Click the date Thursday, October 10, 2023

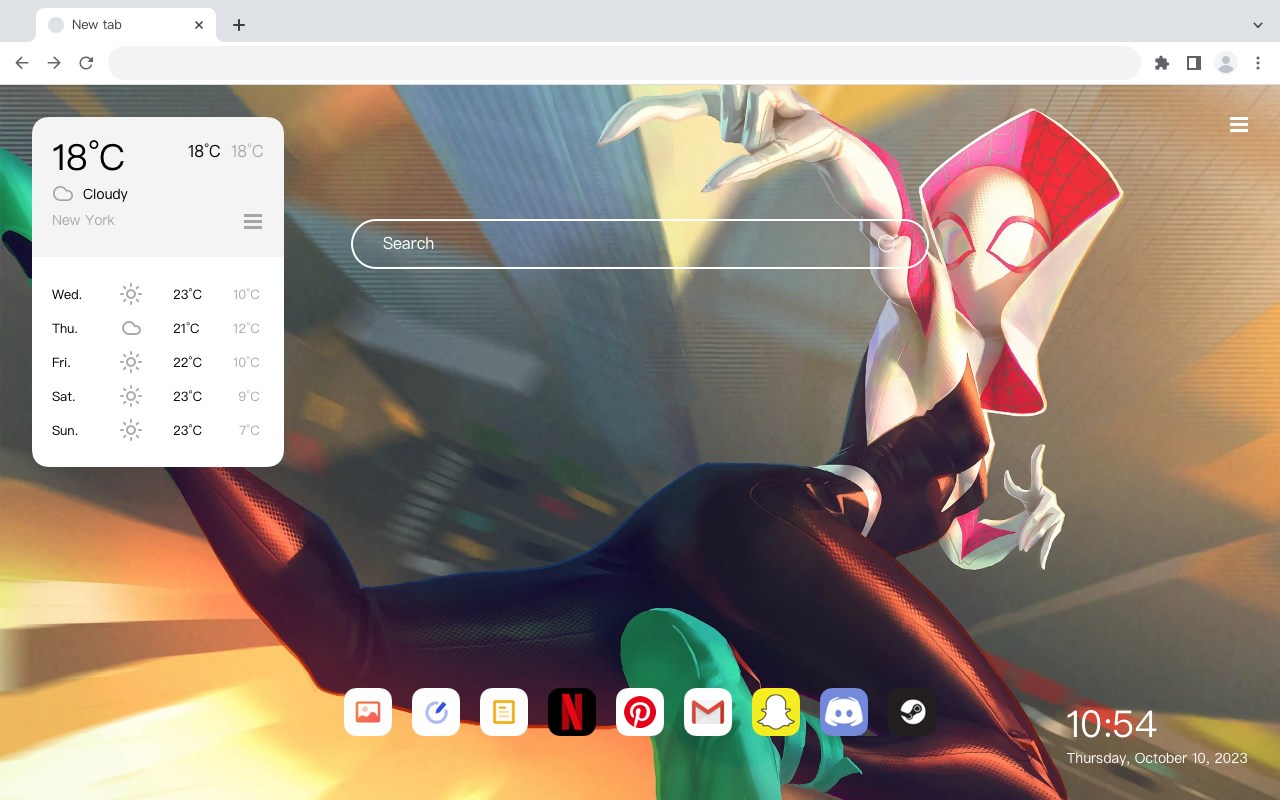(x=1157, y=758)
